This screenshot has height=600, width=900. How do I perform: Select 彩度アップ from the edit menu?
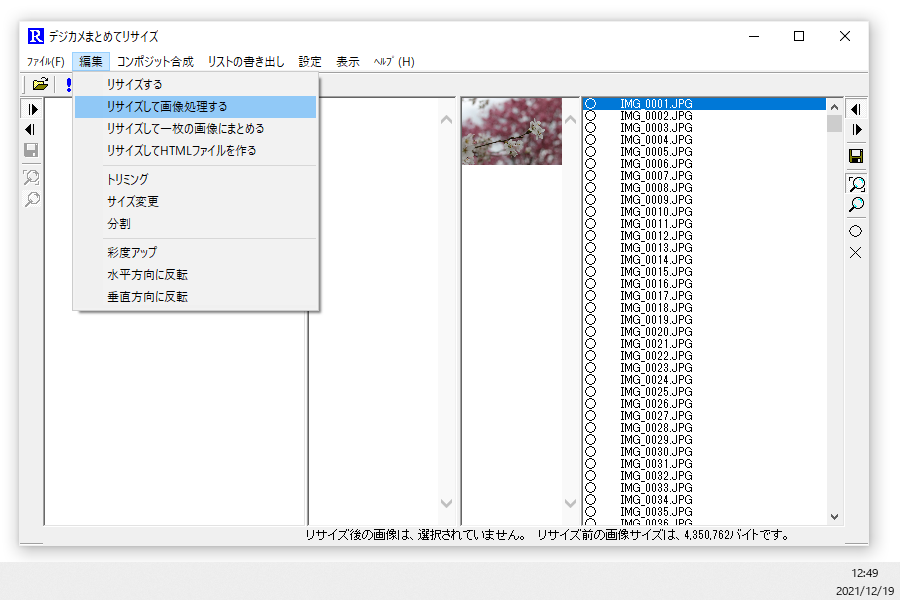[195, 253]
